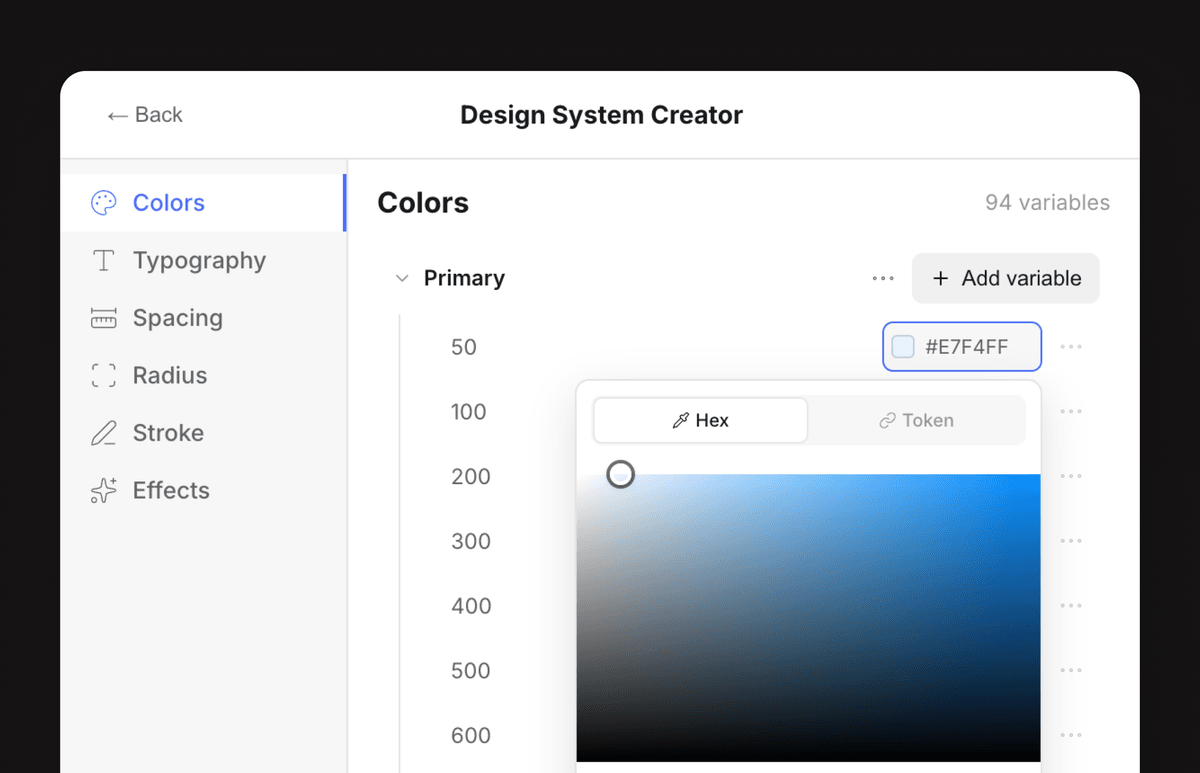Select the 300 variable row label
This screenshot has width=1200, height=773.
(x=471, y=541)
